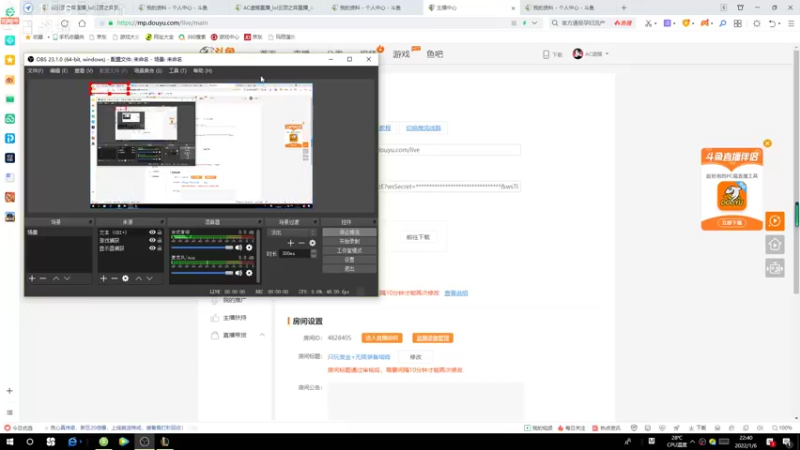The height and width of the screenshot is (450, 800).
Task: Open OBS 帮助(H) menu
Action: (x=203, y=71)
